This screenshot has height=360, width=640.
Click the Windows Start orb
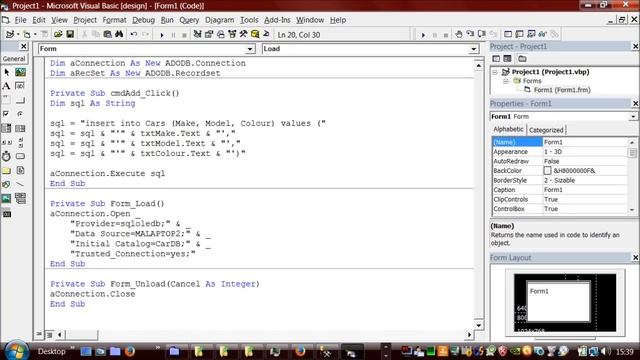coord(17,351)
